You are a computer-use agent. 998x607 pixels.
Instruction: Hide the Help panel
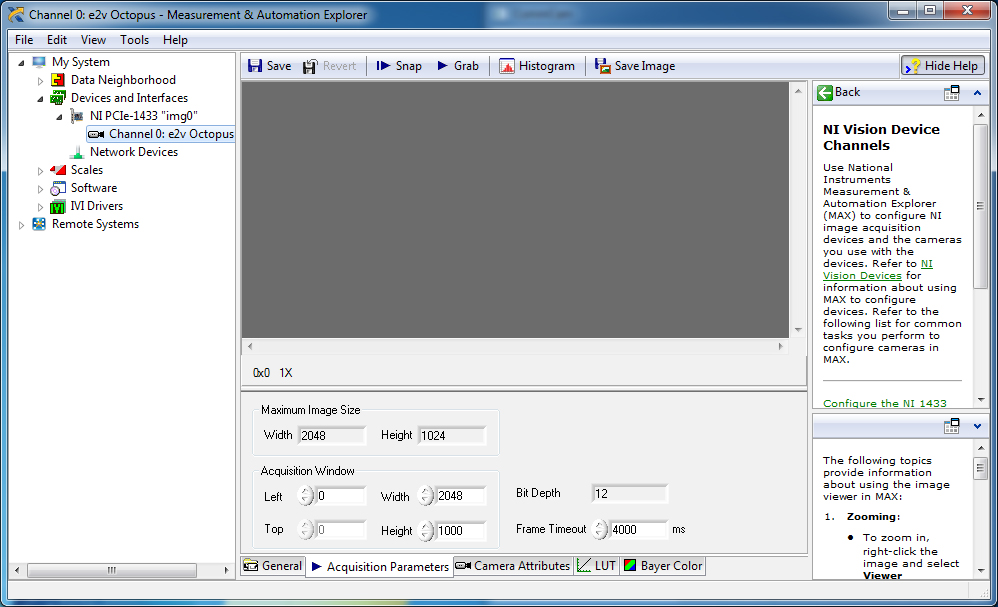942,66
